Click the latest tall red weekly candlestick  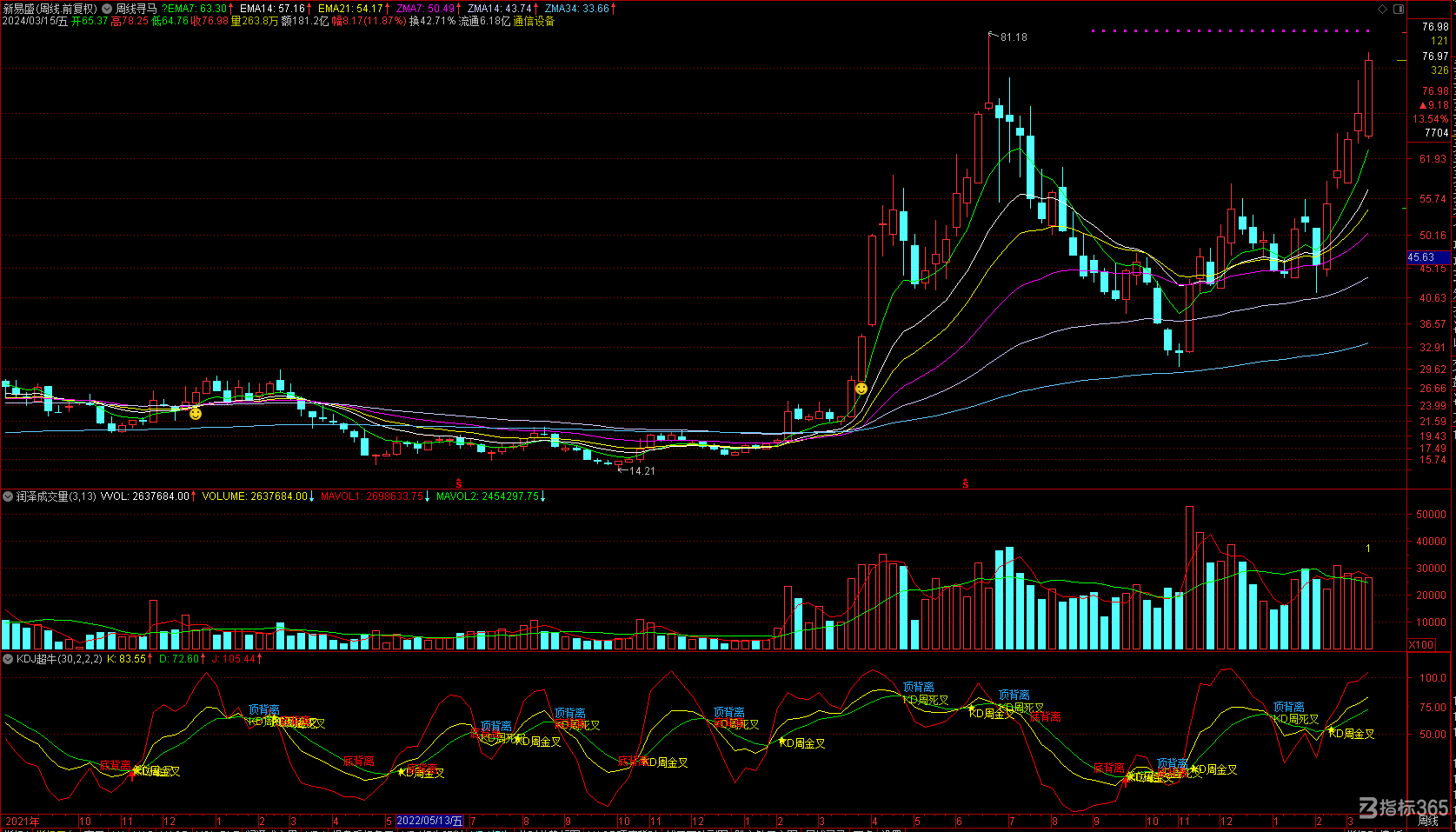(1368, 97)
